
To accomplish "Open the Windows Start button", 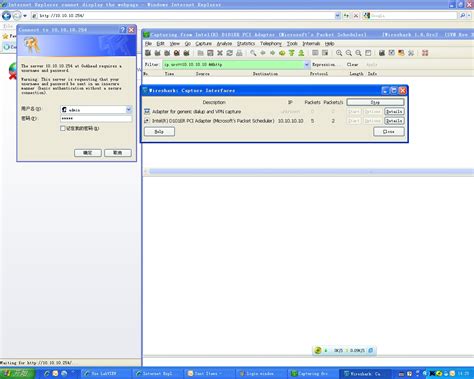I will click(17, 373).
